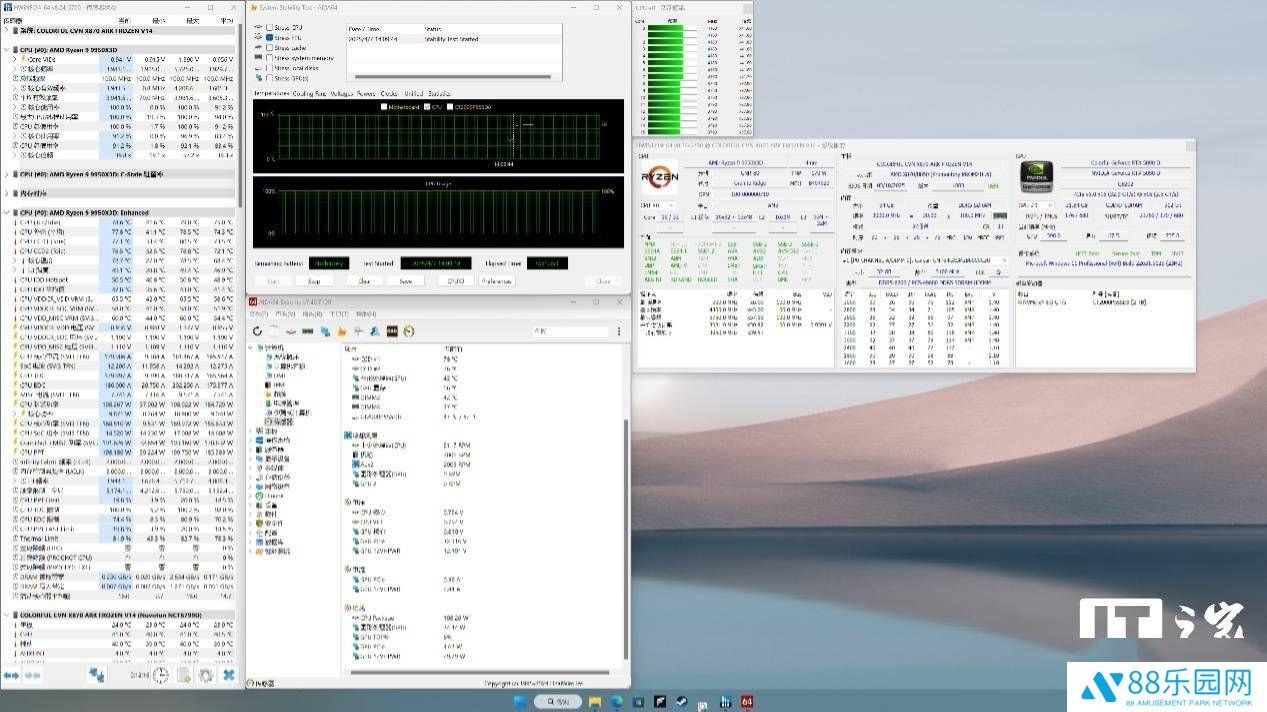
Task: Enable the Stress CPU checkbox
Action: [x=270, y=27]
